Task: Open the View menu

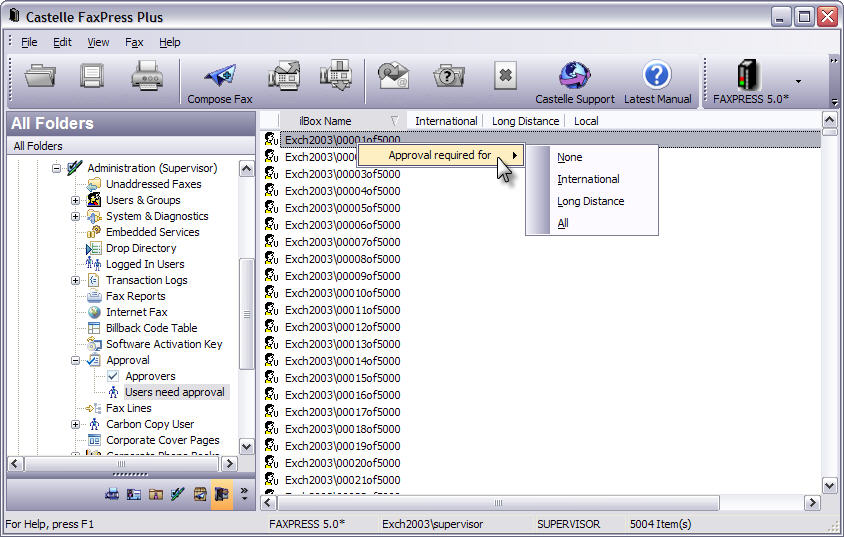Action: [98, 42]
